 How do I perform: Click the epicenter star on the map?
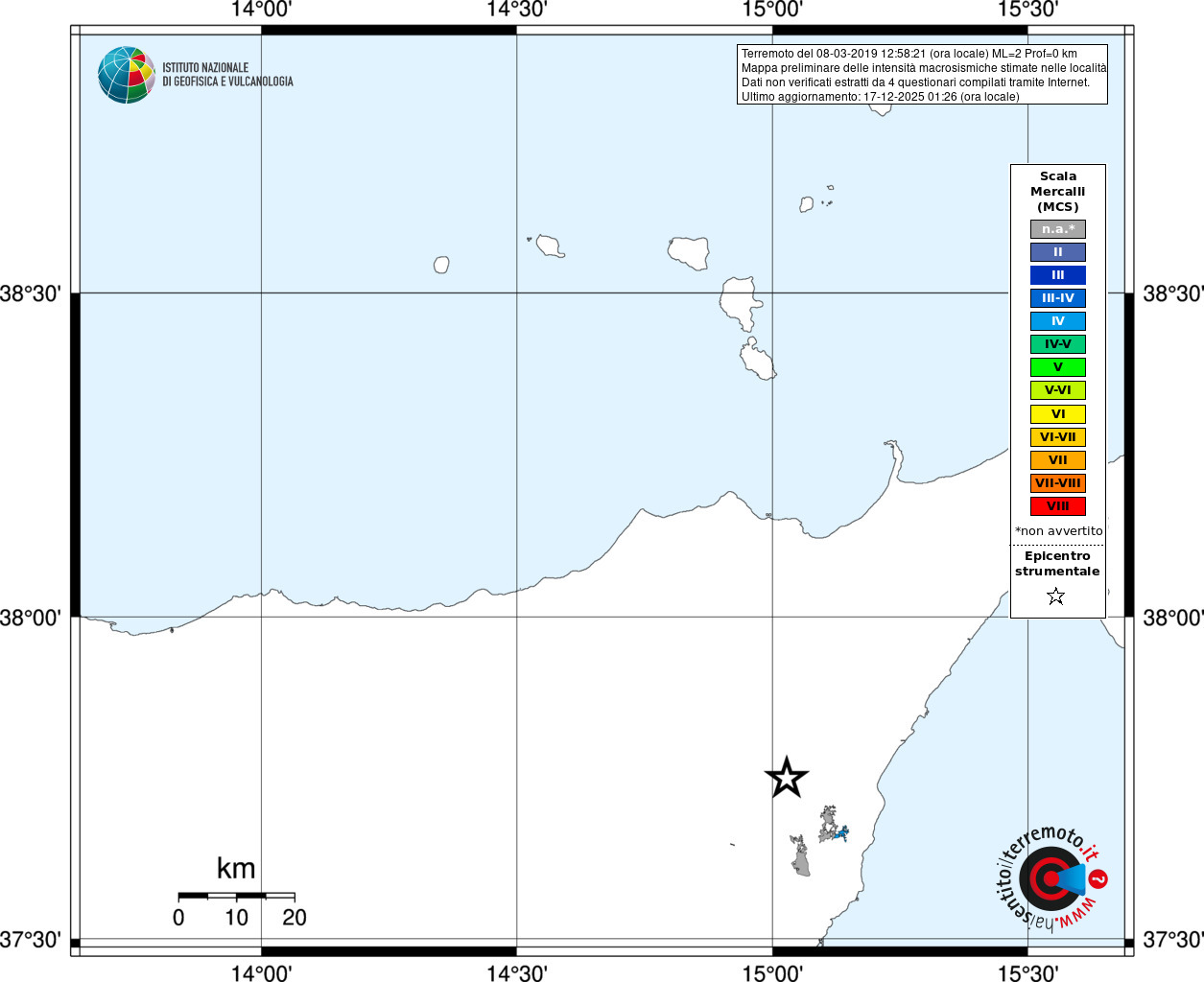point(787,778)
